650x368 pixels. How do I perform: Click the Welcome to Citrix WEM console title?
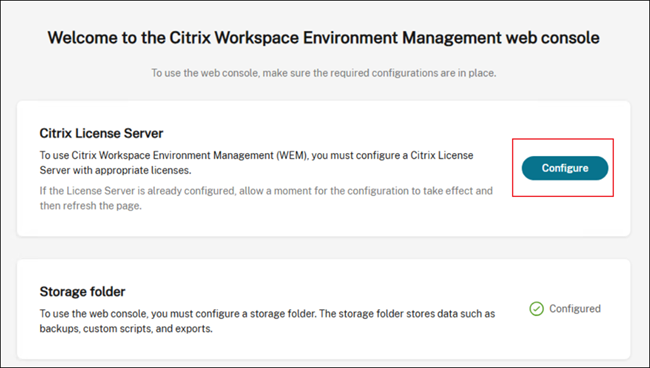(x=323, y=38)
